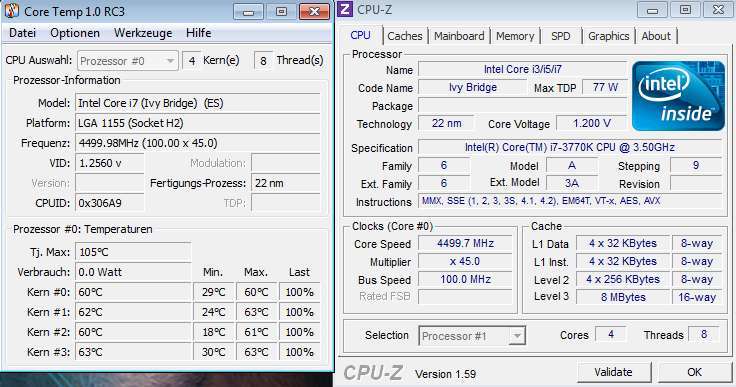Minimize the Core Temp window
This screenshot has height=387, width=736.
tap(248, 12)
